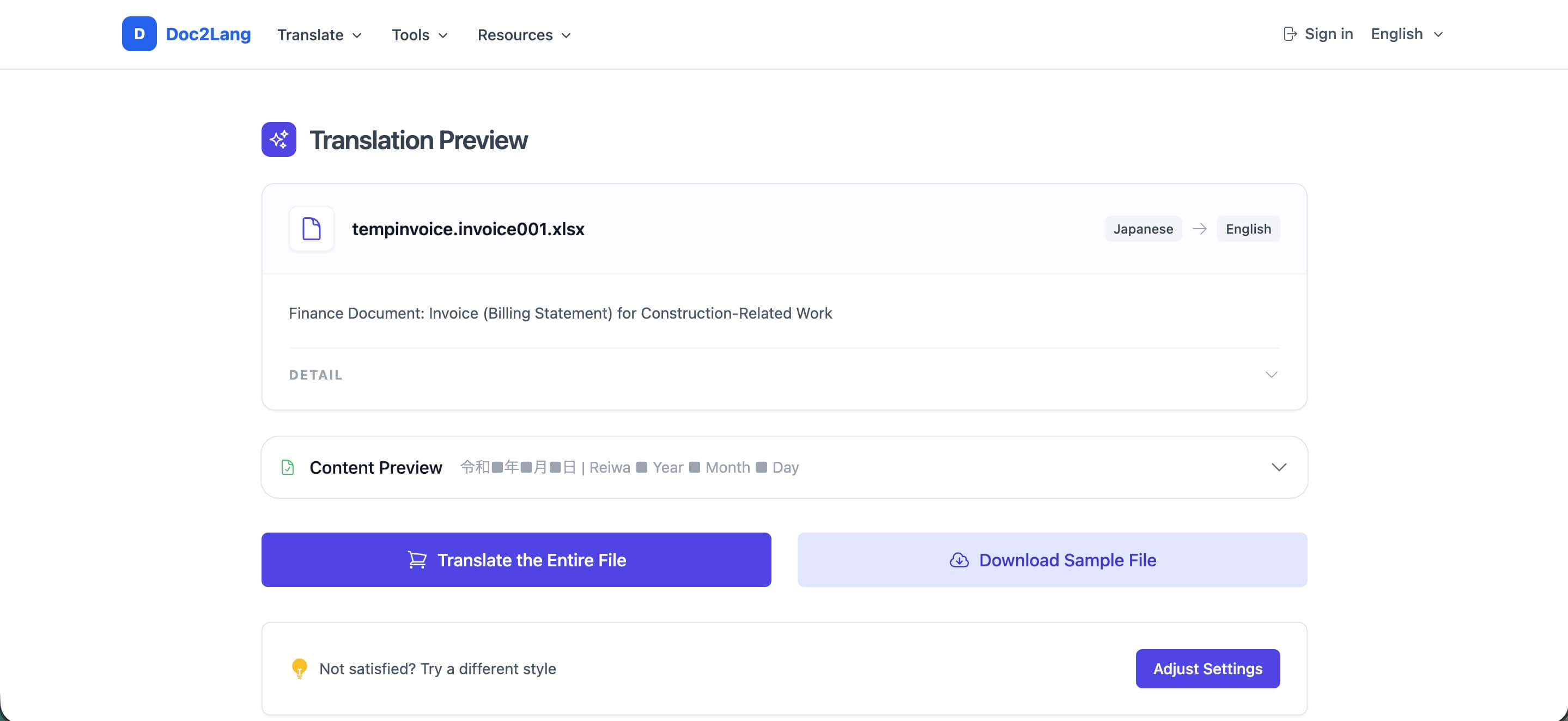
Task: Click the sparkle Translation Preview icon
Action: (x=279, y=139)
